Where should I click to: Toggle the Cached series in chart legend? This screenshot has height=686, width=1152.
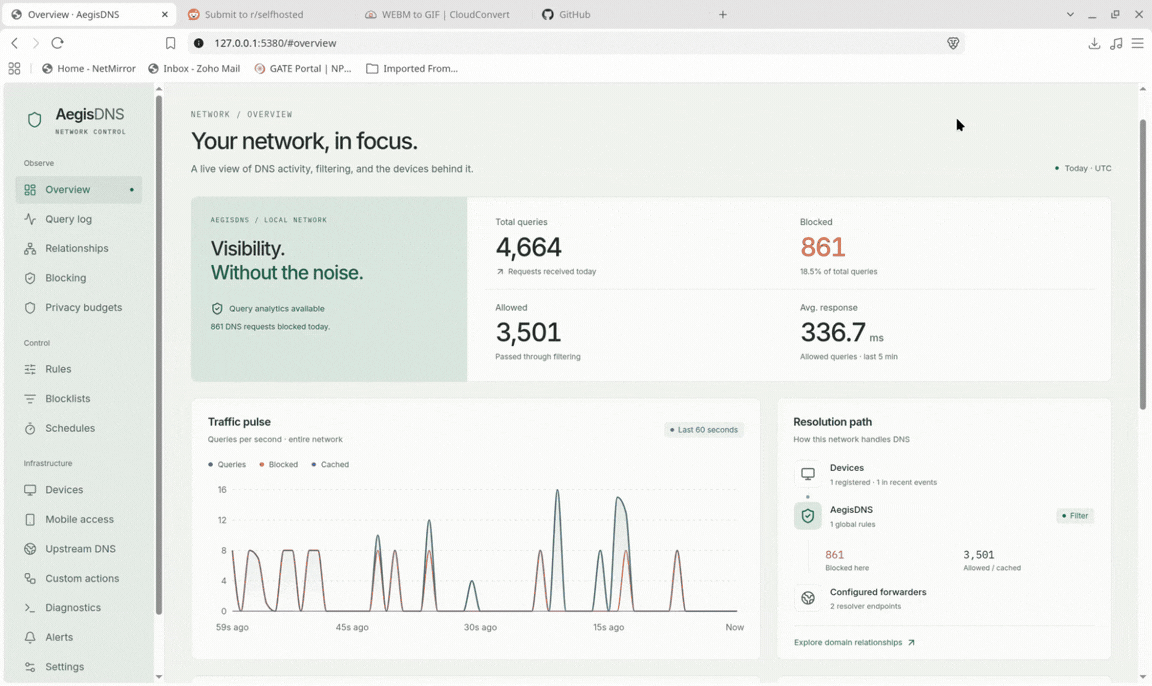[x=330, y=464]
